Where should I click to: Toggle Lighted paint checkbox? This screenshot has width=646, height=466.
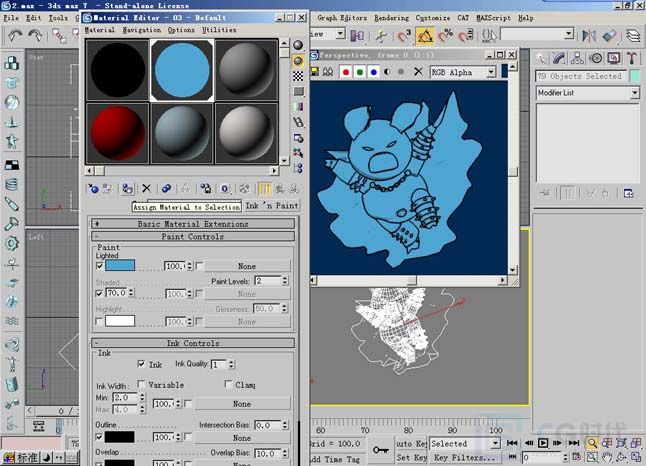tap(99, 266)
